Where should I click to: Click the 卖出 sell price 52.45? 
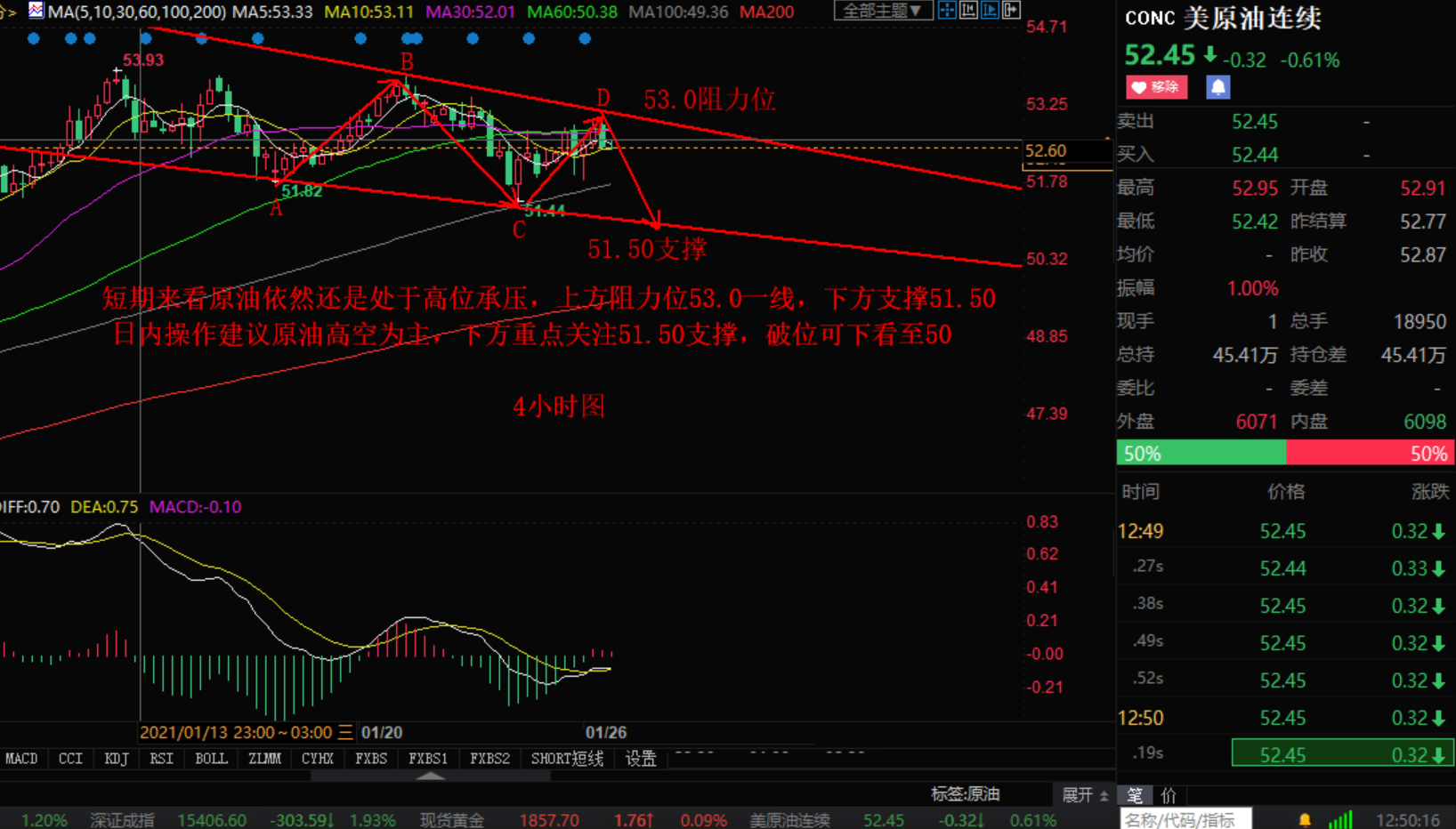point(1255,122)
